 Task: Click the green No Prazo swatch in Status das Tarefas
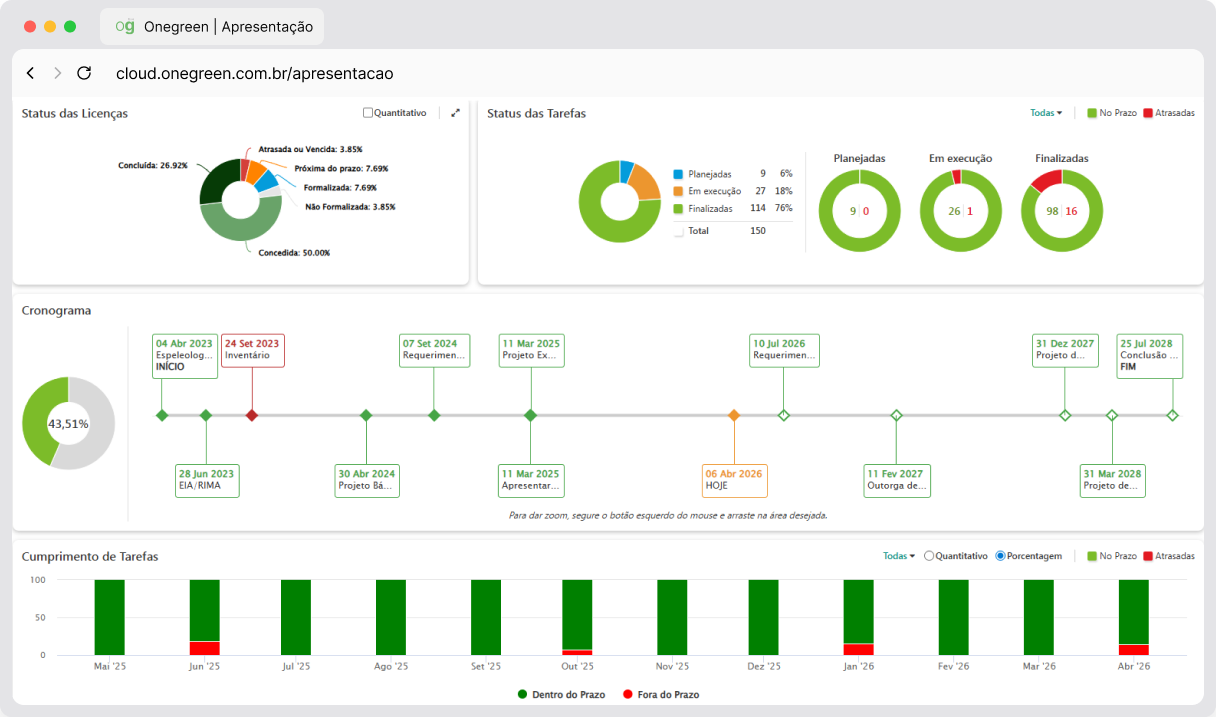pyautogui.click(x=1092, y=113)
